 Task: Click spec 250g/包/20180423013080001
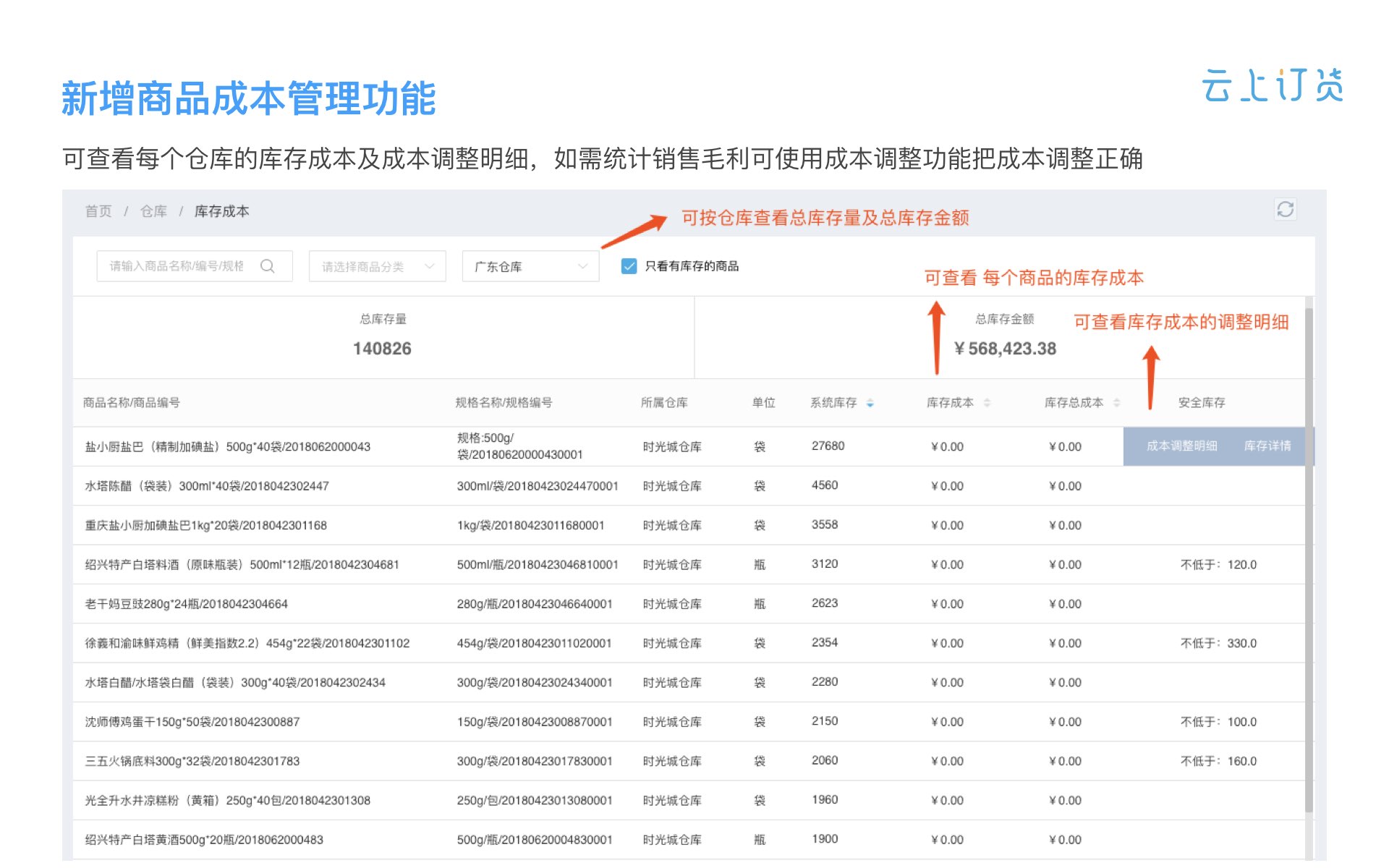tap(535, 800)
